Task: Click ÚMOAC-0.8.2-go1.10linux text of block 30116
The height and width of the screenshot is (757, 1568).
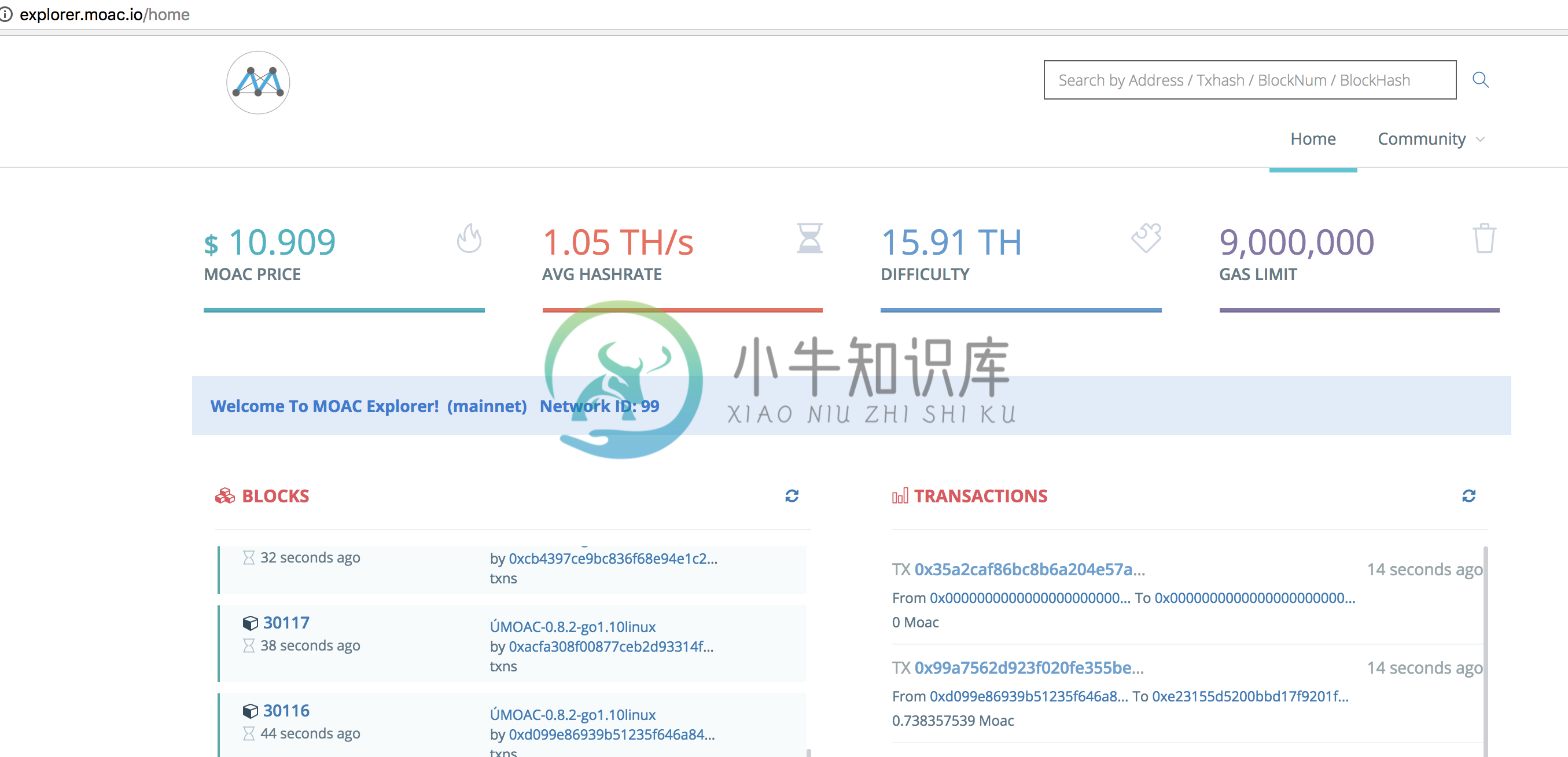Action: 573,714
